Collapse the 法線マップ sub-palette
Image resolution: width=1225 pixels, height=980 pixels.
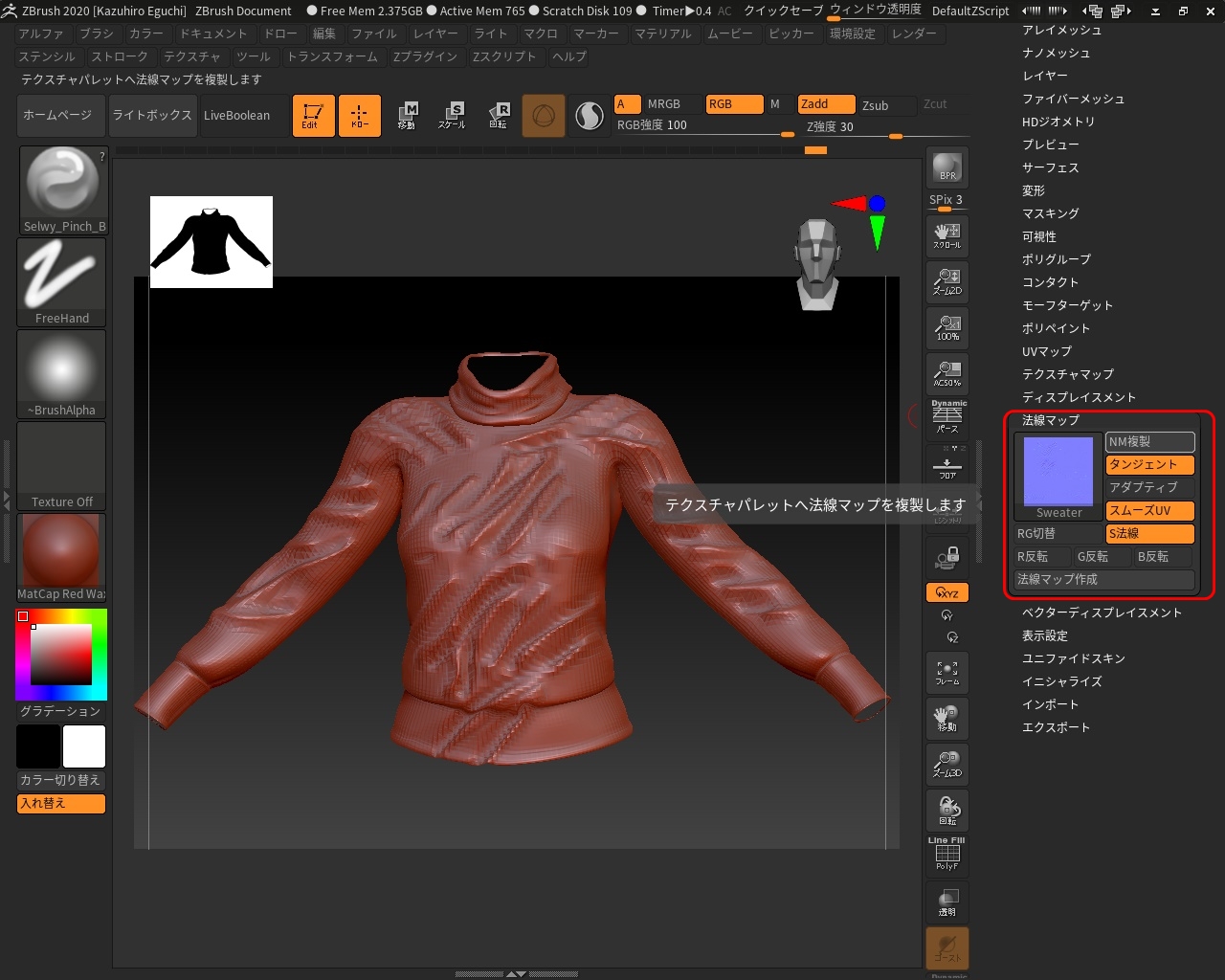[x=1051, y=420]
